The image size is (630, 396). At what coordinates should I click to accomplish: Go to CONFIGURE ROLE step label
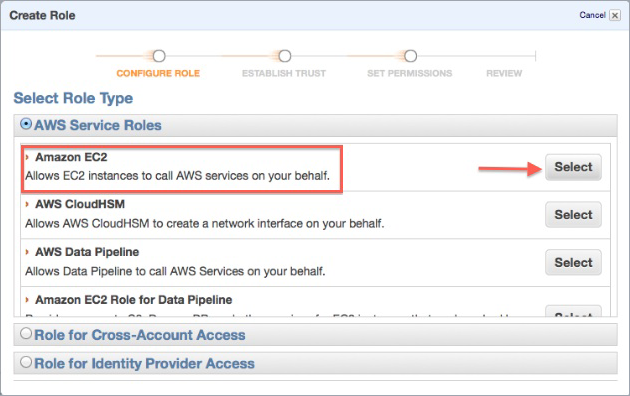(x=158, y=73)
